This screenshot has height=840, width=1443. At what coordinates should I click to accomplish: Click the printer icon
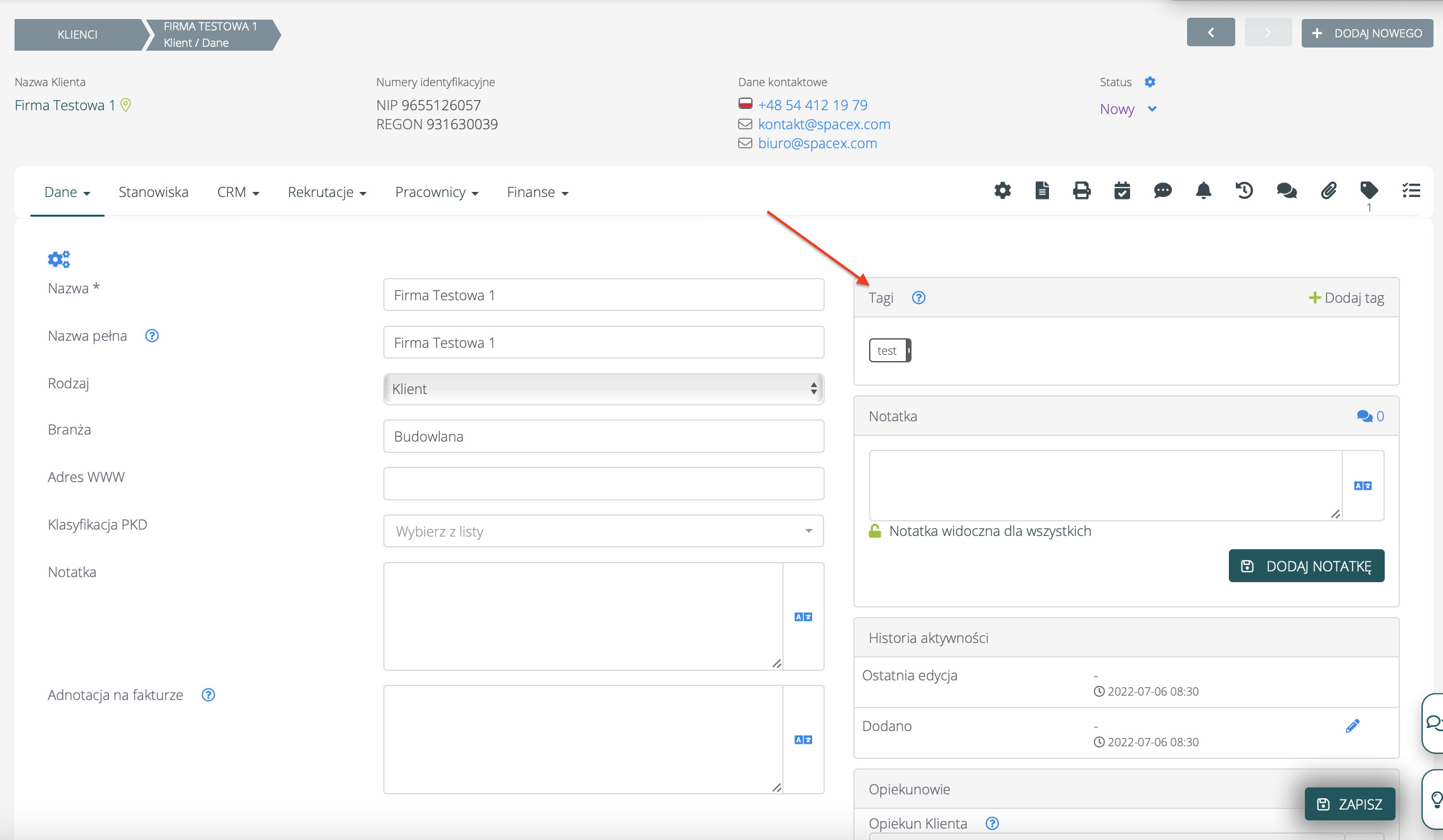[1082, 191]
